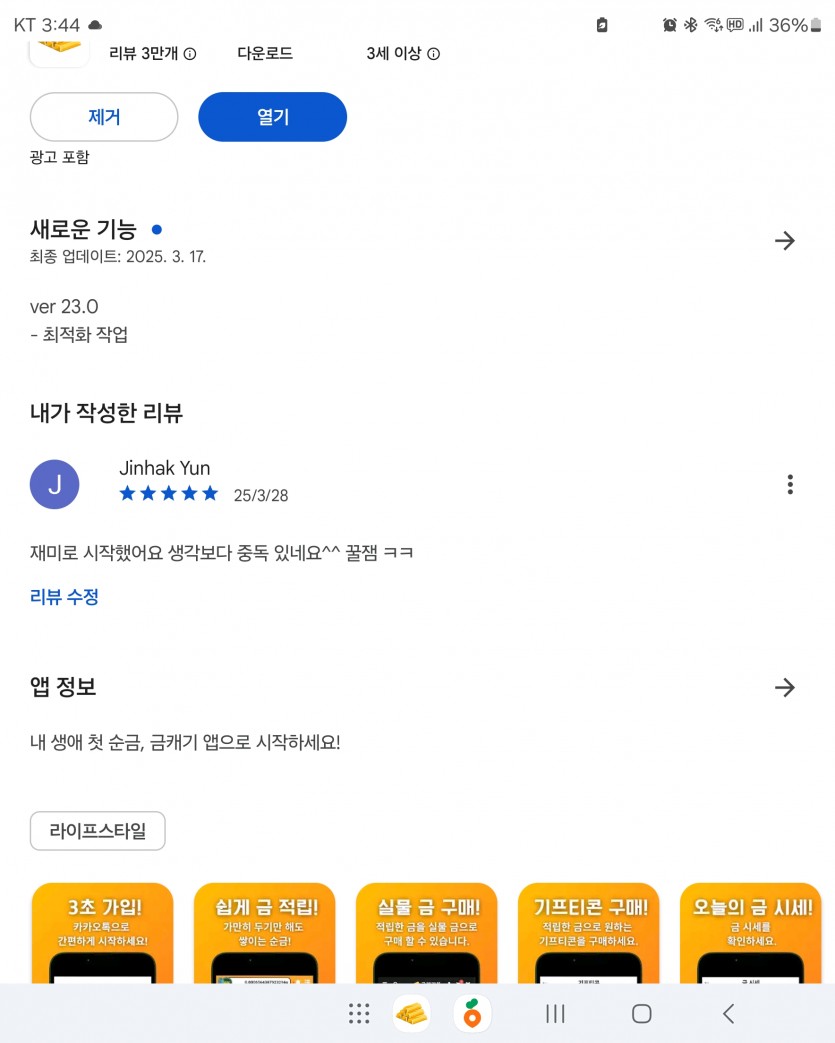
Task: Open the 3초 가입! screenshot thumbnail
Action: [102, 933]
